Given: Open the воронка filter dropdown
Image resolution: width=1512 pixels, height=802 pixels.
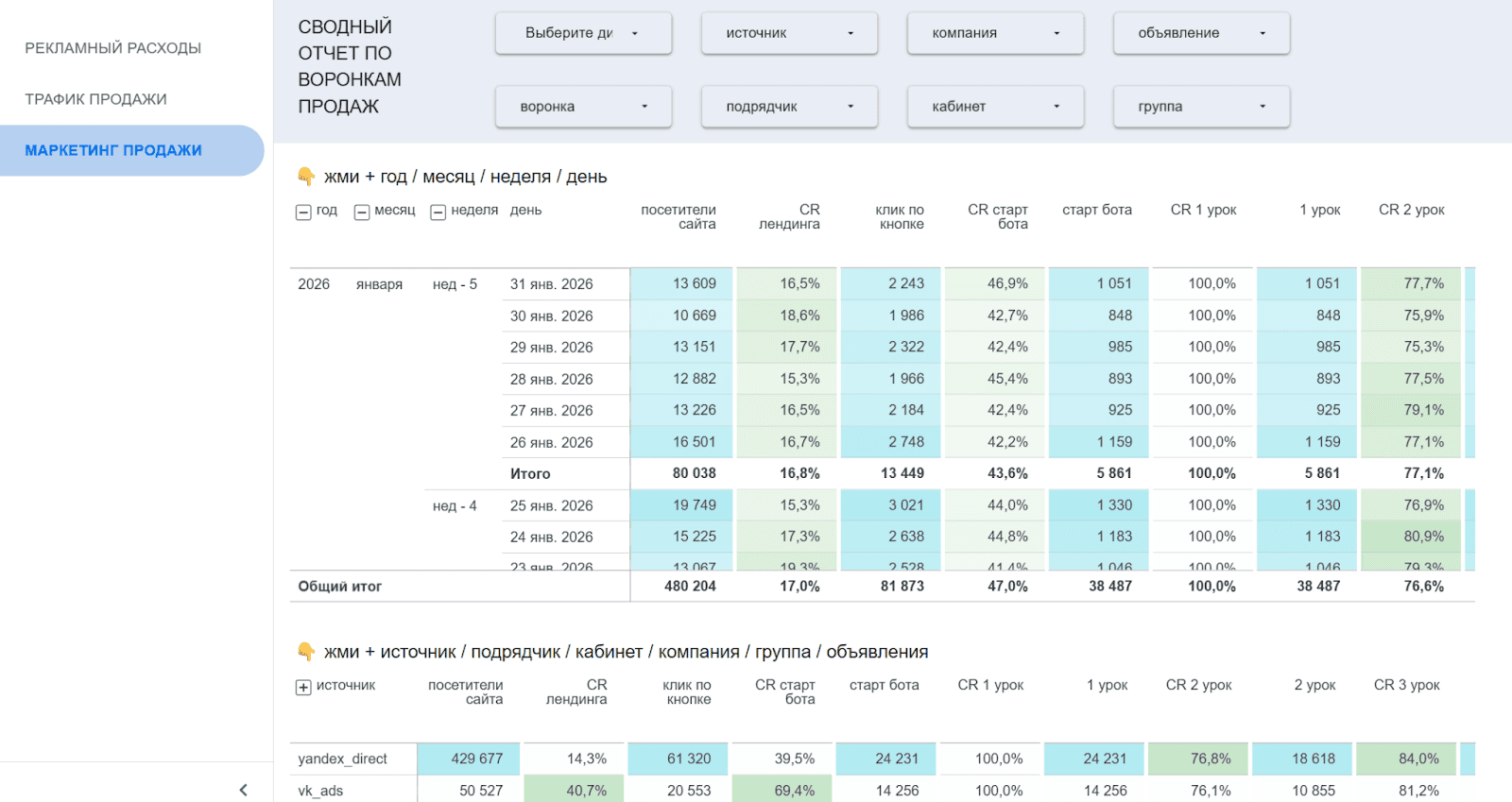Looking at the screenshot, I should click(x=583, y=107).
